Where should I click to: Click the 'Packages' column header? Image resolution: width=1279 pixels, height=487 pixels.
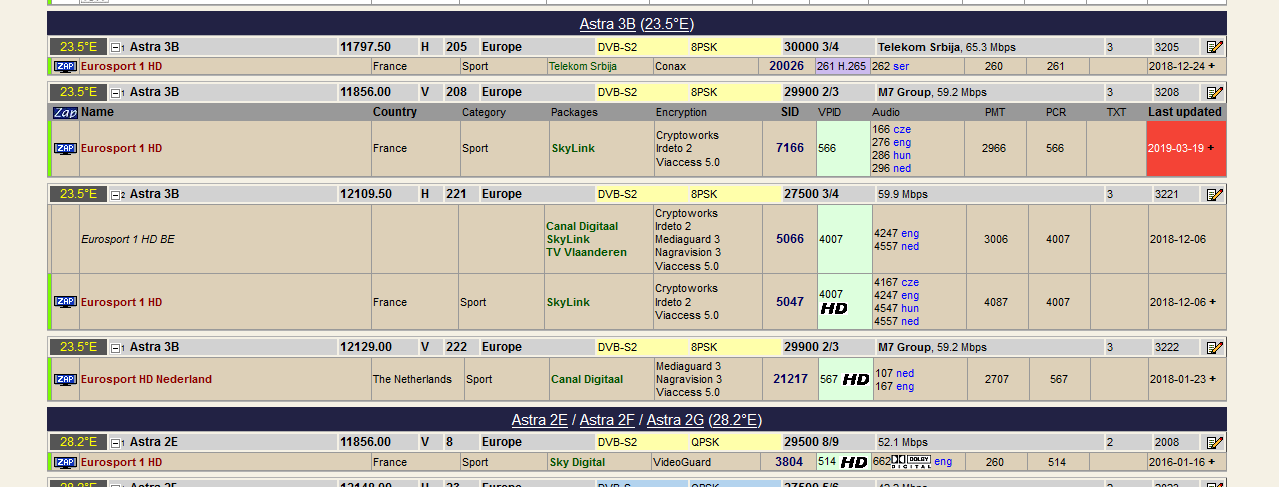tap(574, 112)
